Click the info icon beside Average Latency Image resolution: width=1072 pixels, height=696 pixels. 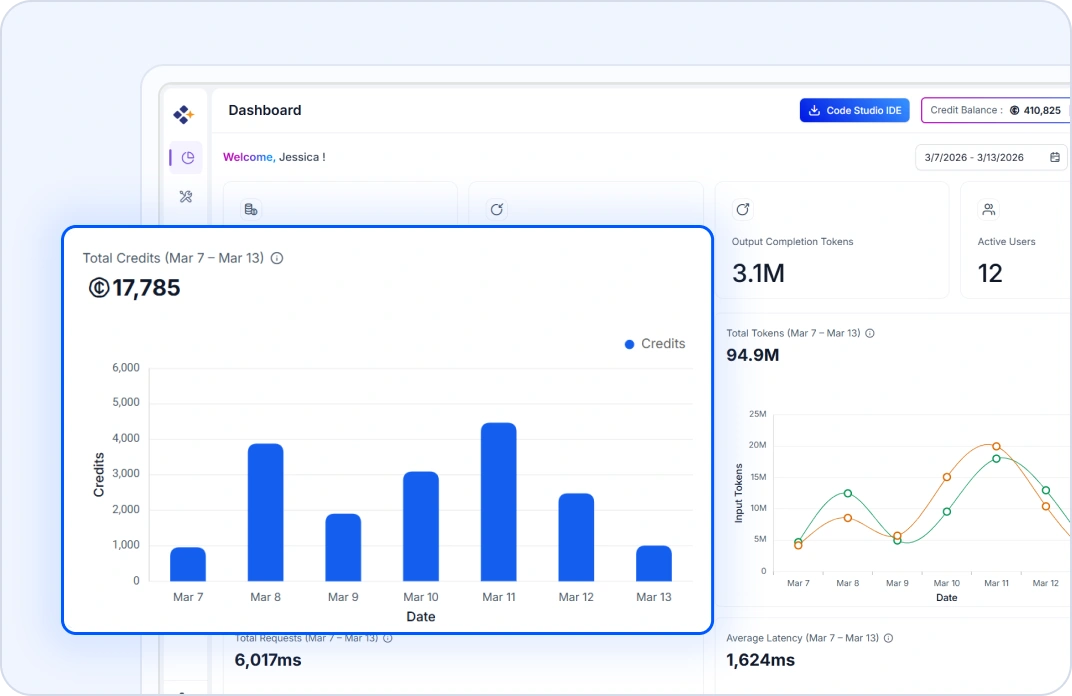pyautogui.click(x=889, y=637)
